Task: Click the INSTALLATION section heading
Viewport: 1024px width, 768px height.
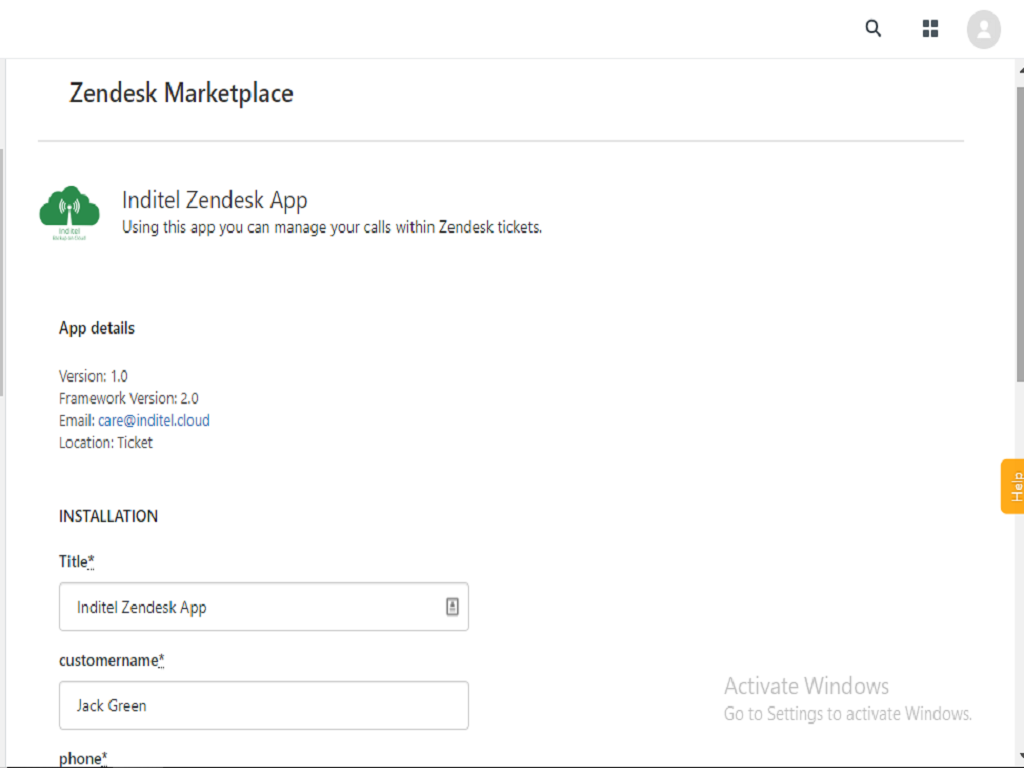Action: tap(108, 516)
